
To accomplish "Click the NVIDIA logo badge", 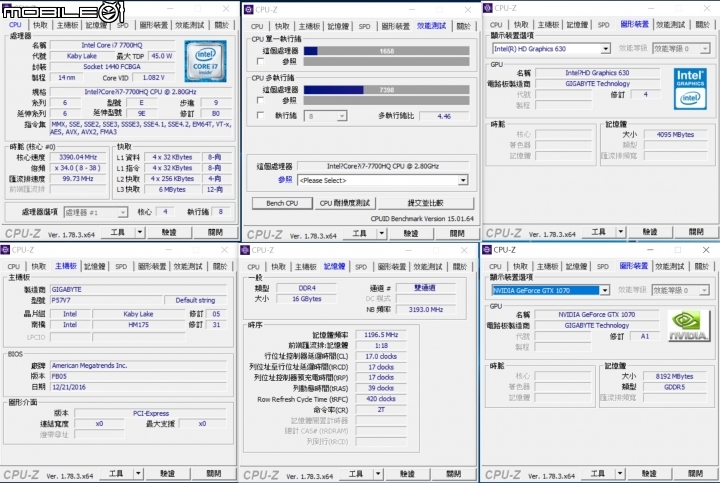I will tap(688, 326).
